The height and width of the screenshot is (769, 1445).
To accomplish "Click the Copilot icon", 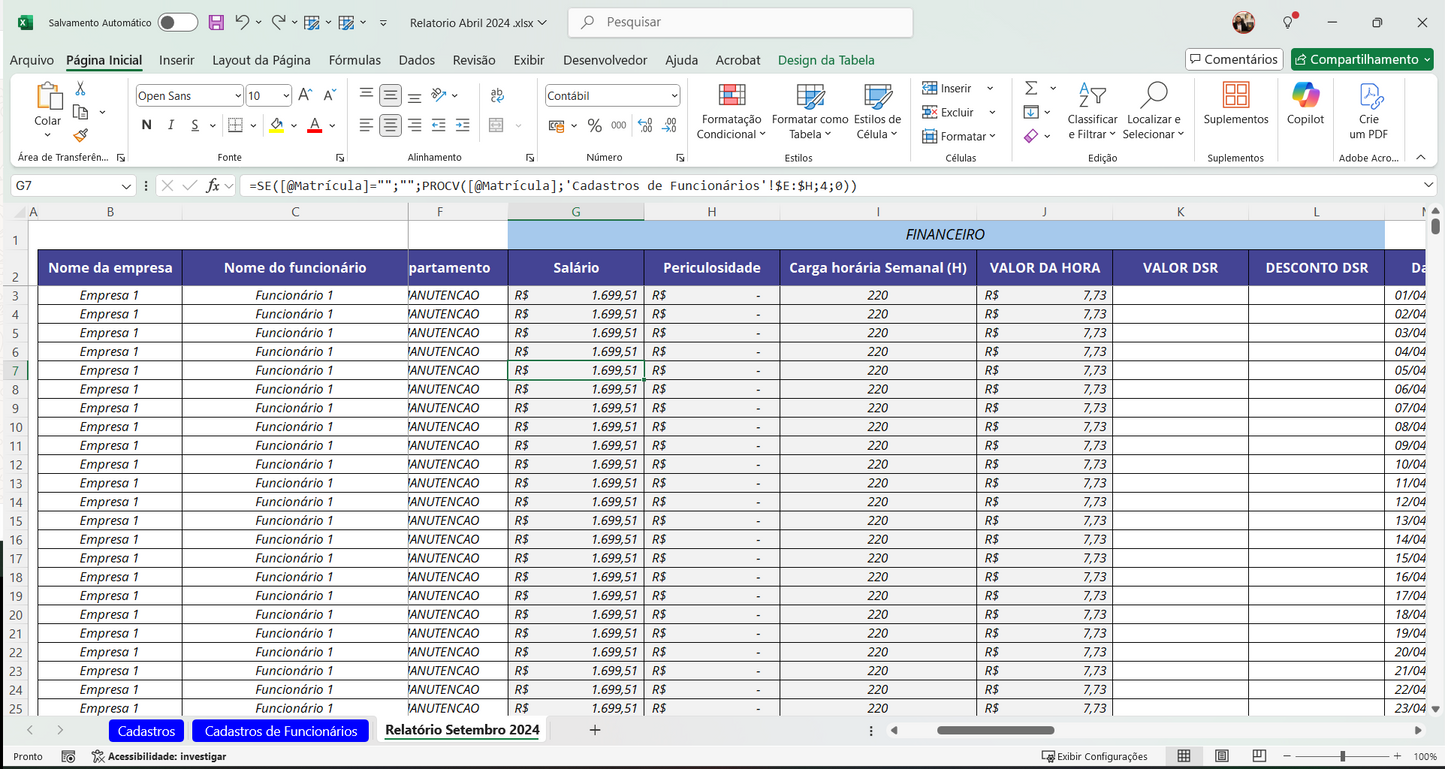I will tap(1304, 108).
